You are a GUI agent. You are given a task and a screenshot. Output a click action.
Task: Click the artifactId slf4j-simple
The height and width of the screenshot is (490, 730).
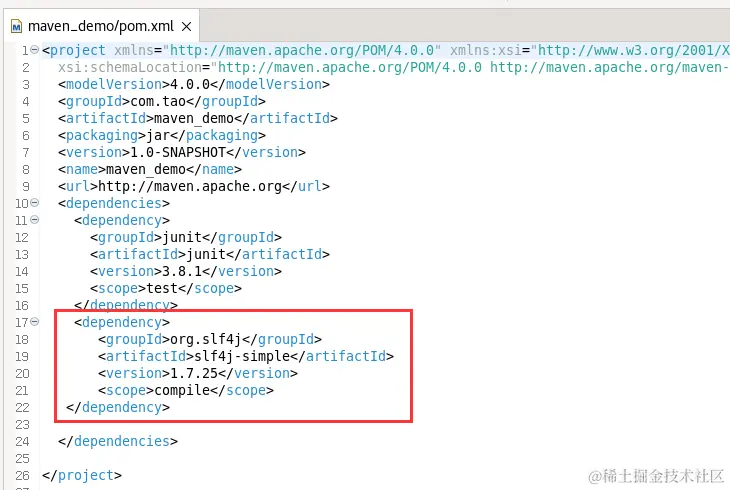[x=242, y=356]
